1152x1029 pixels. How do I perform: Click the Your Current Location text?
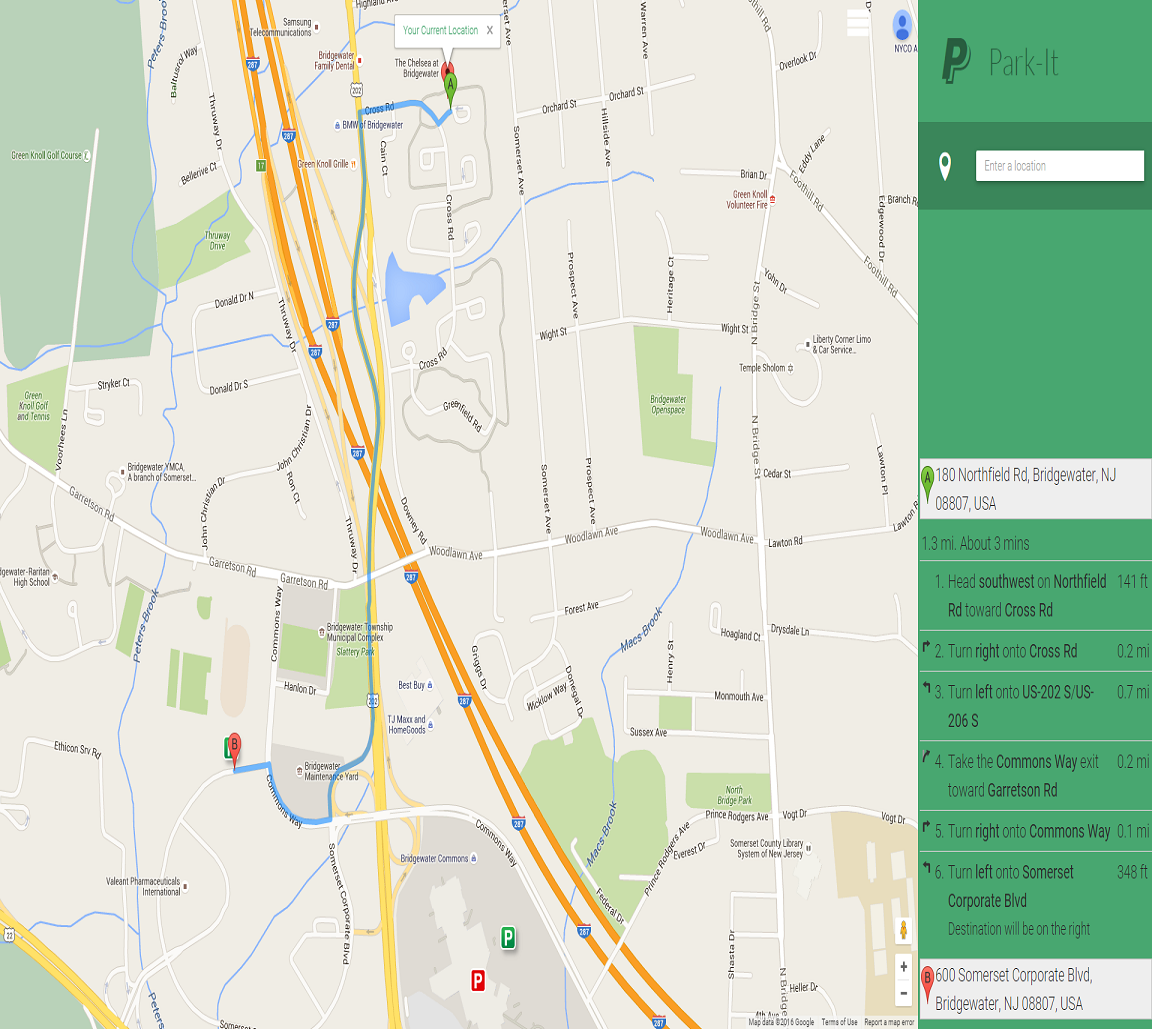click(x=440, y=30)
